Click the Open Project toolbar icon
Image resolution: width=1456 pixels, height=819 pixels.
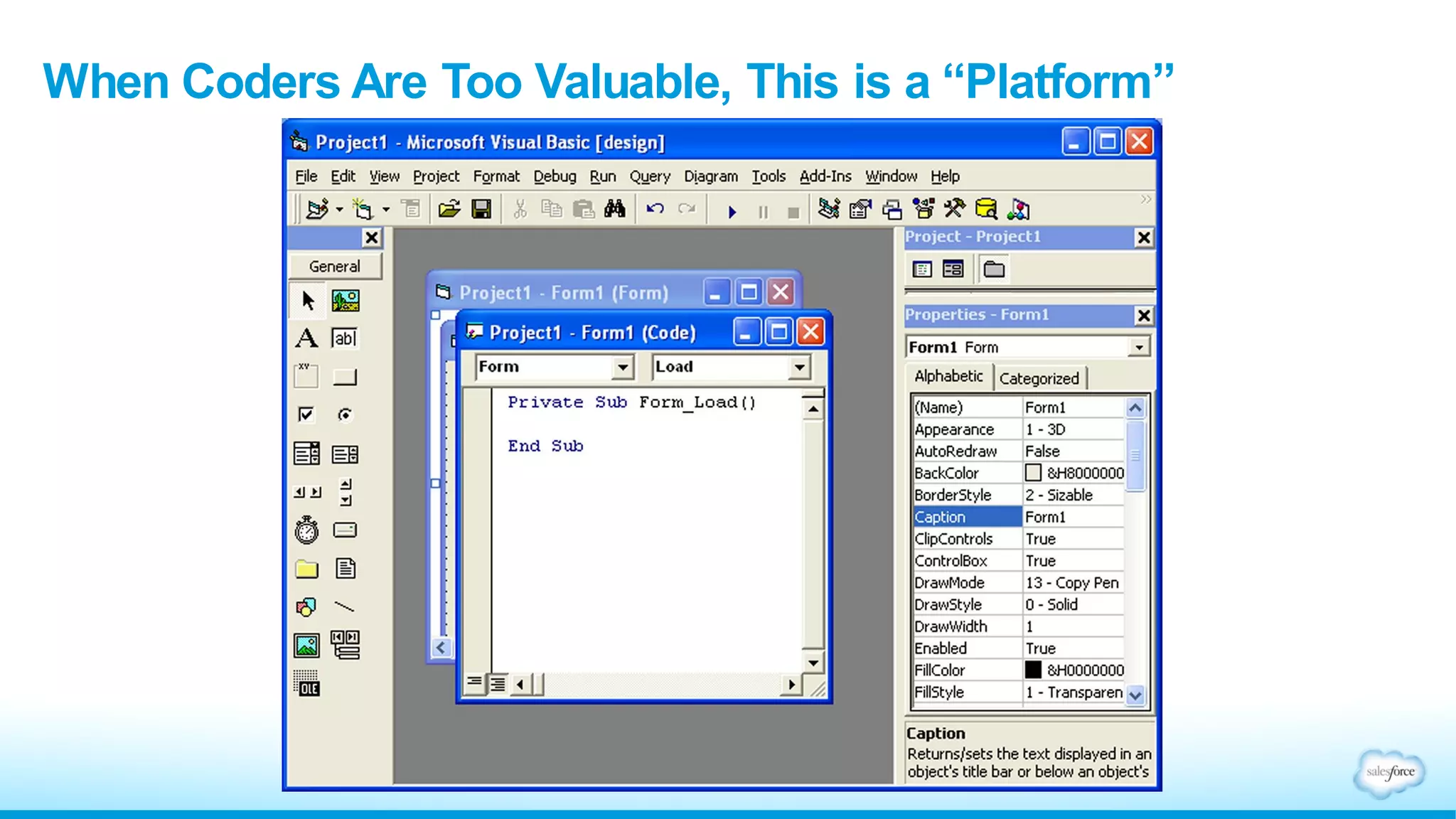(449, 209)
